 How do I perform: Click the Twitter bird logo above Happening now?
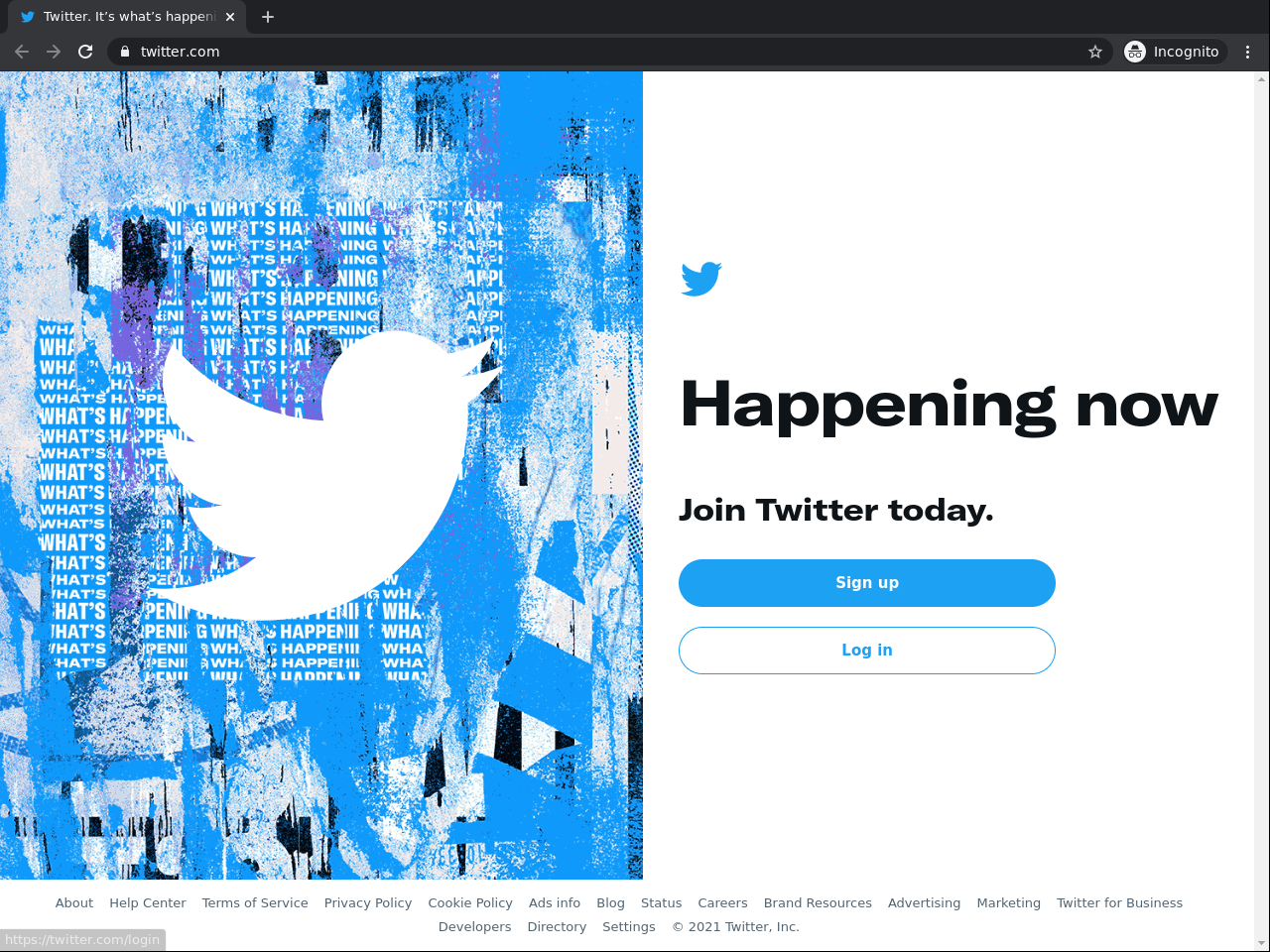coord(701,279)
